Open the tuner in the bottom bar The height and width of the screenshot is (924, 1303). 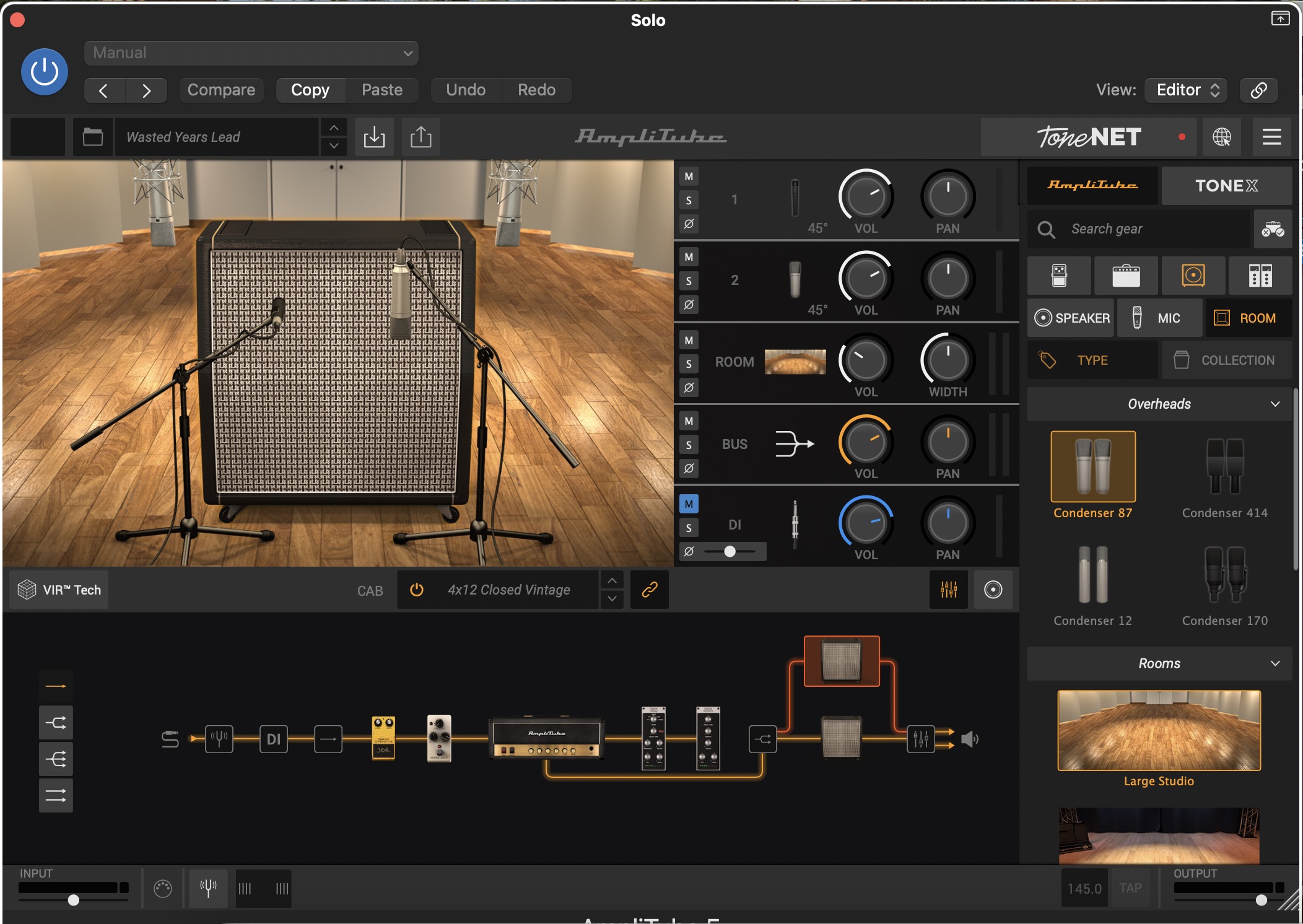[x=208, y=888]
